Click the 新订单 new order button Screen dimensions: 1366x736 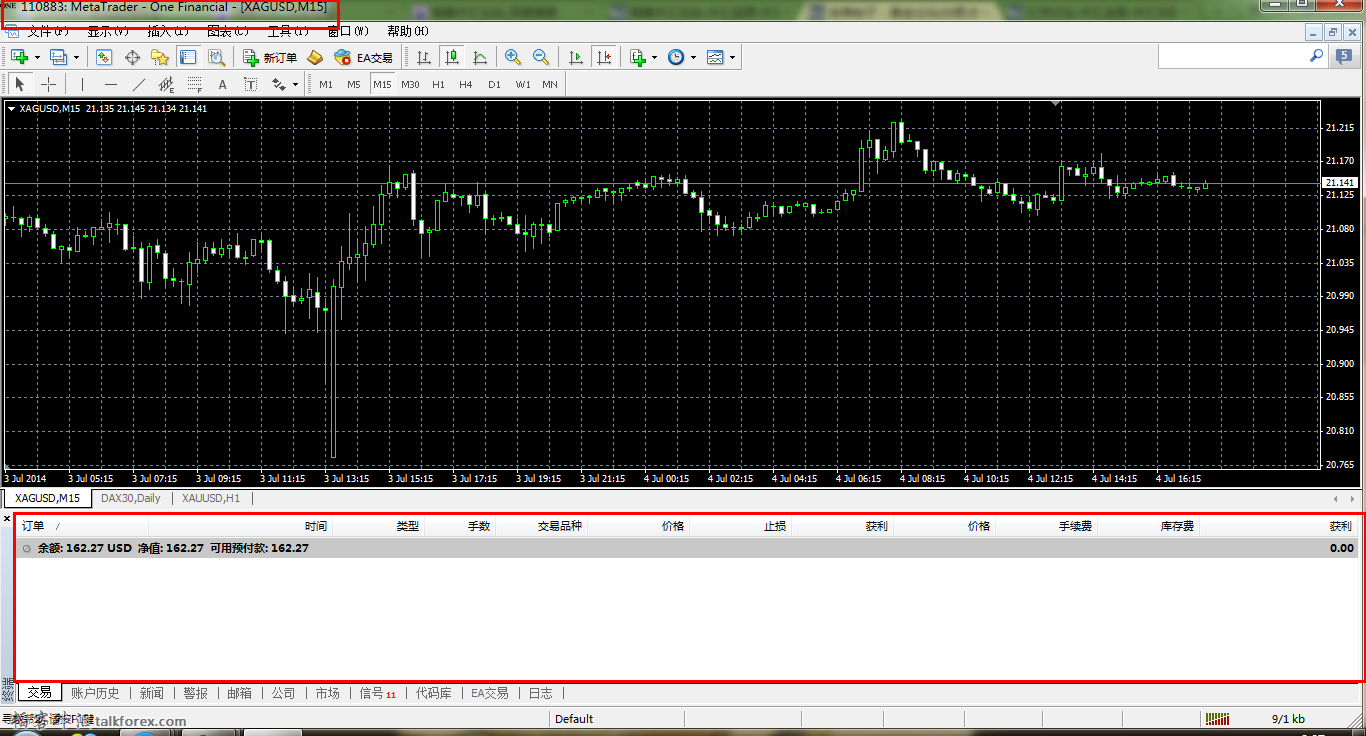[x=271, y=57]
